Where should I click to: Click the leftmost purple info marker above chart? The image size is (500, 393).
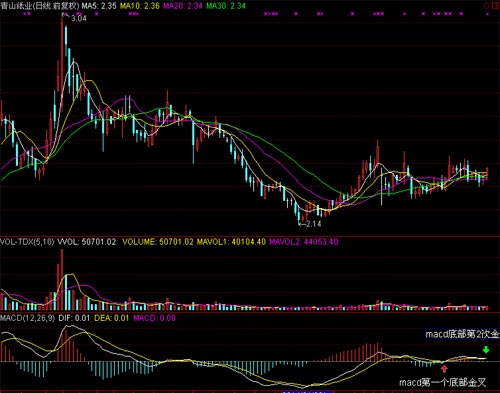point(27,14)
